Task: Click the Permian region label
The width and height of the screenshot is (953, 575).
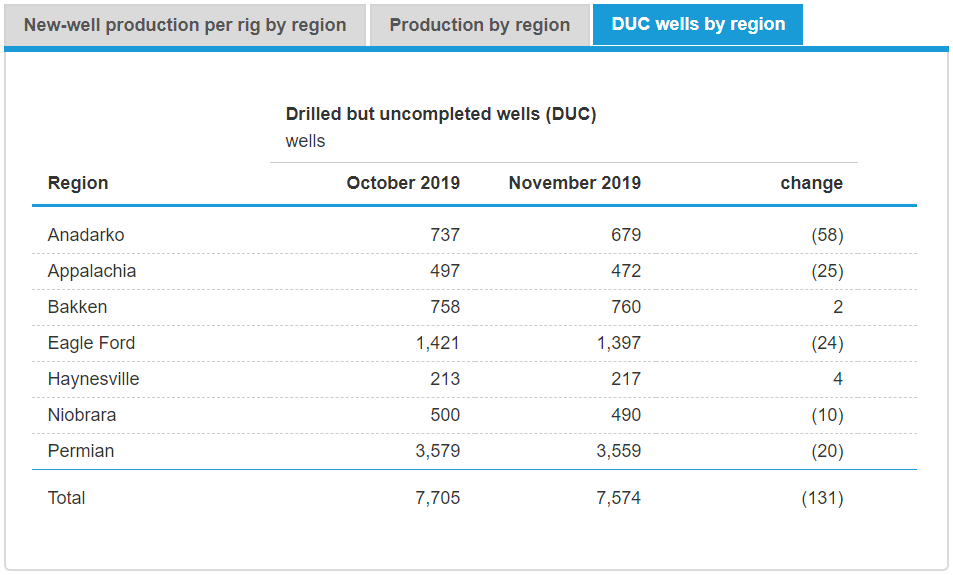Action: pyautogui.click(x=81, y=451)
